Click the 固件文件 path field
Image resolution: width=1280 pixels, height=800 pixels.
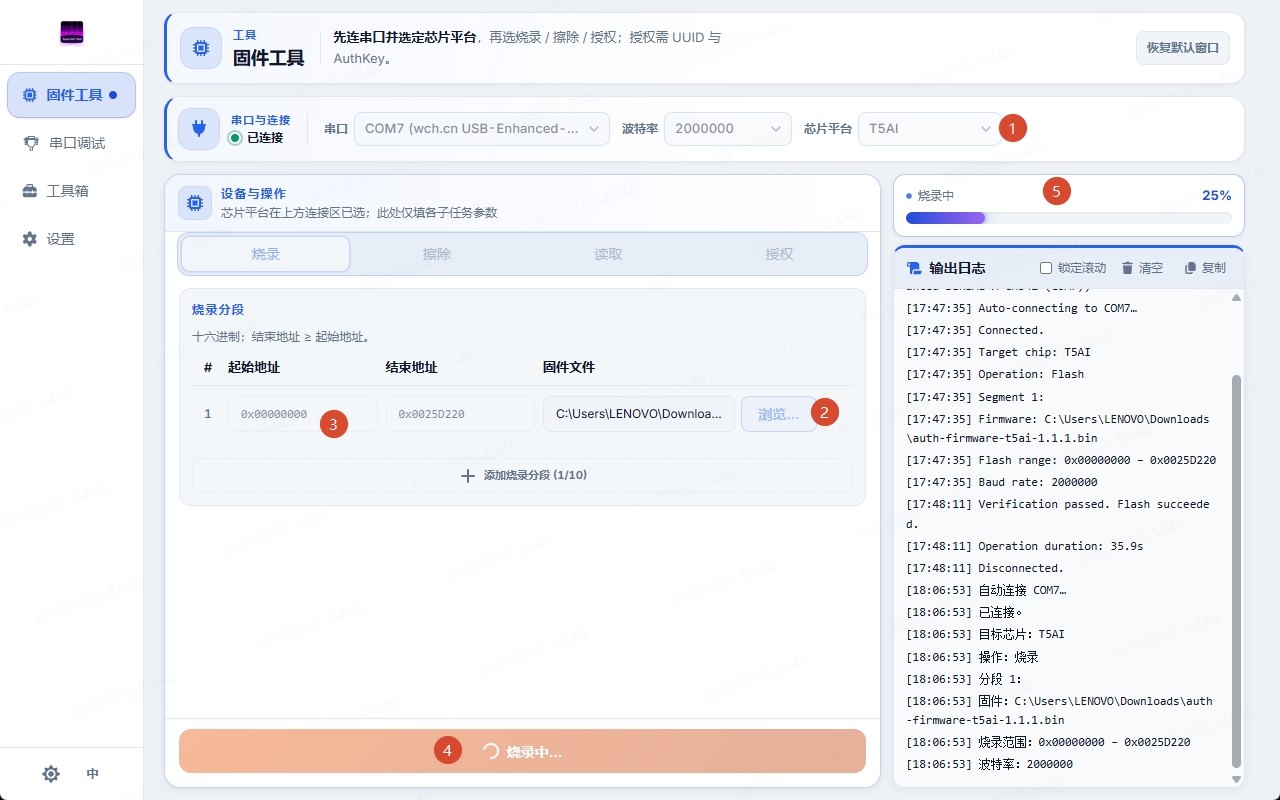point(639,414)
